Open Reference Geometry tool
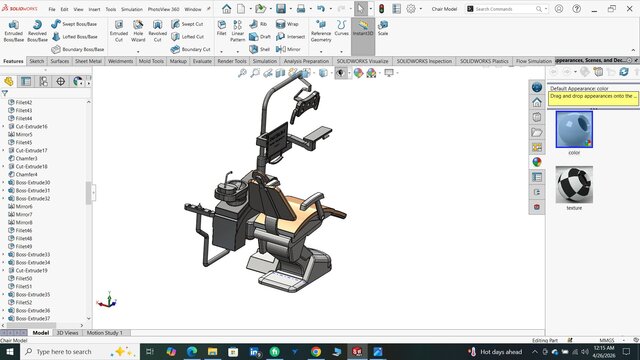This screenshot has width=640, height=360. [x=321, y=31]
